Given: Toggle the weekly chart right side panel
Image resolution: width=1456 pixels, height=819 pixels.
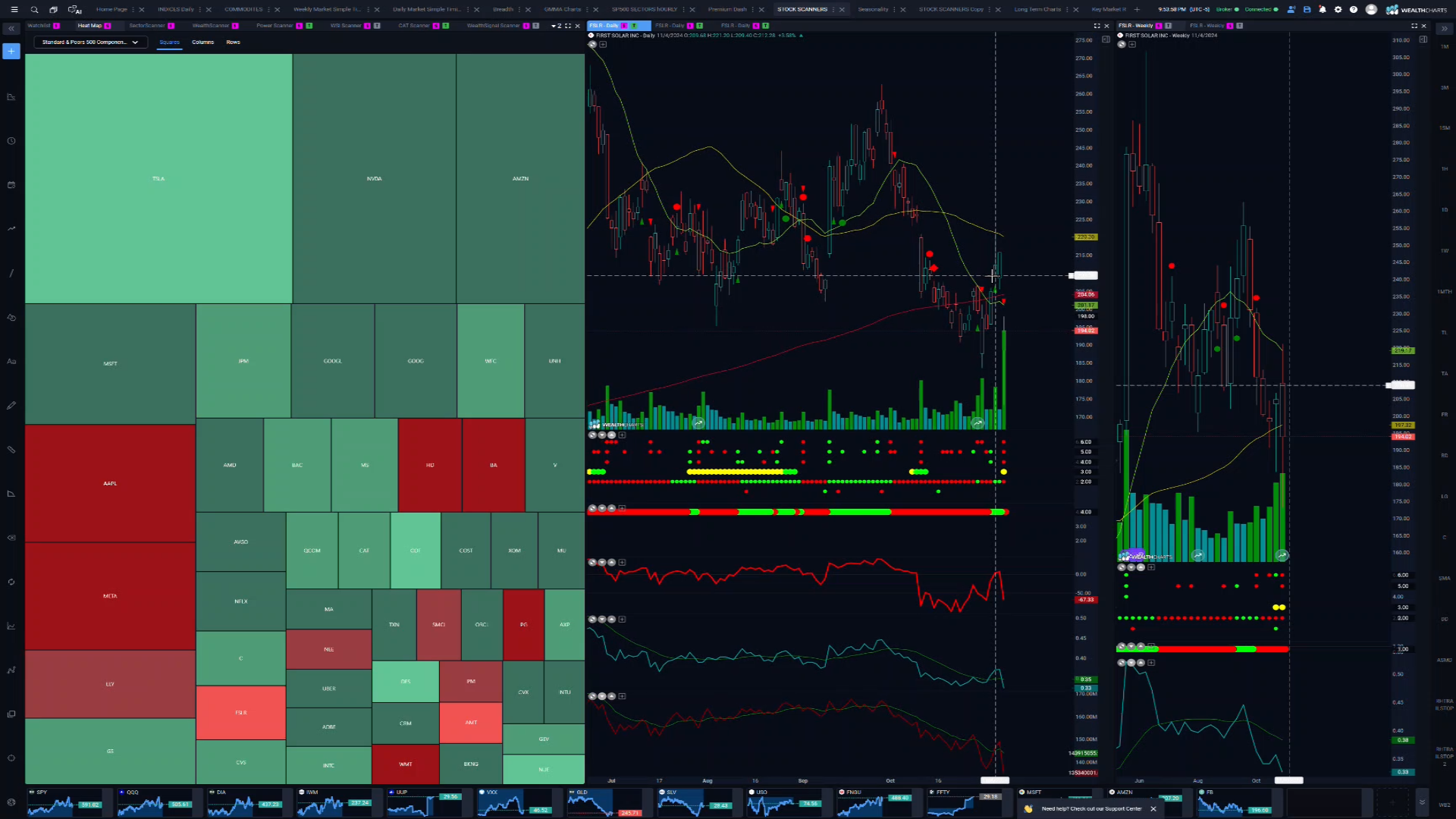Looking at the screenshot, I should click(x=1423, y=39).
